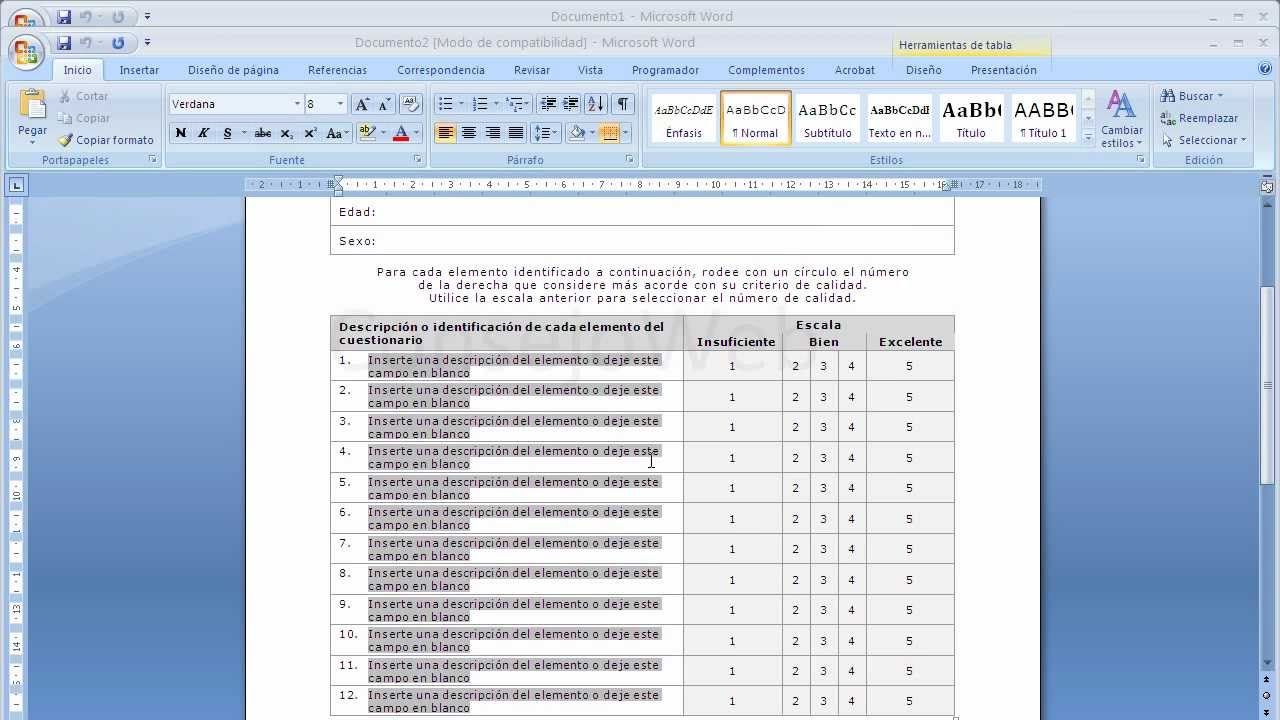The image size is (1280, 720).
Task: Apply the red font color swatch
Action: pos(401,133)
